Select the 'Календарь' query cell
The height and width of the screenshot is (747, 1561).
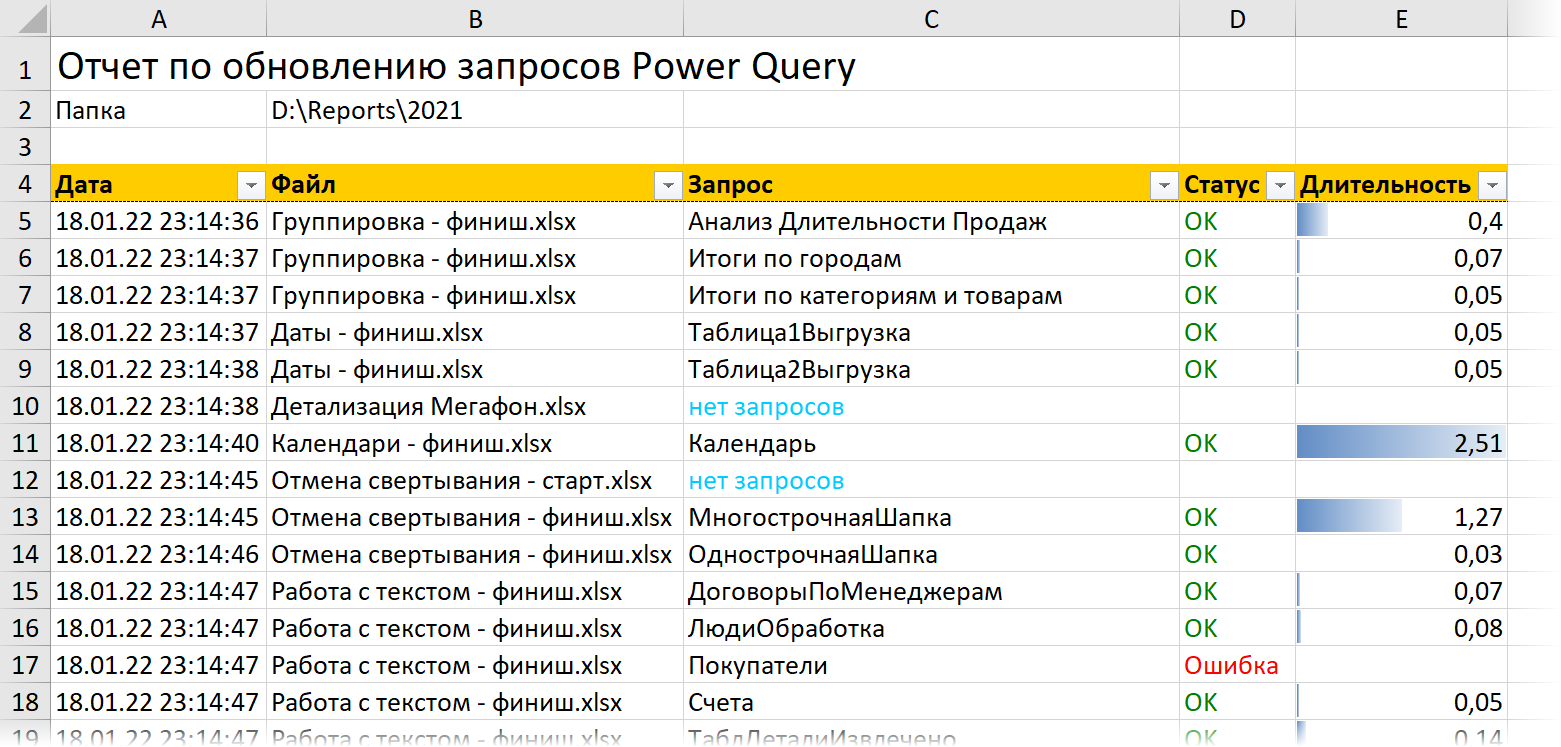coord(931,443)
